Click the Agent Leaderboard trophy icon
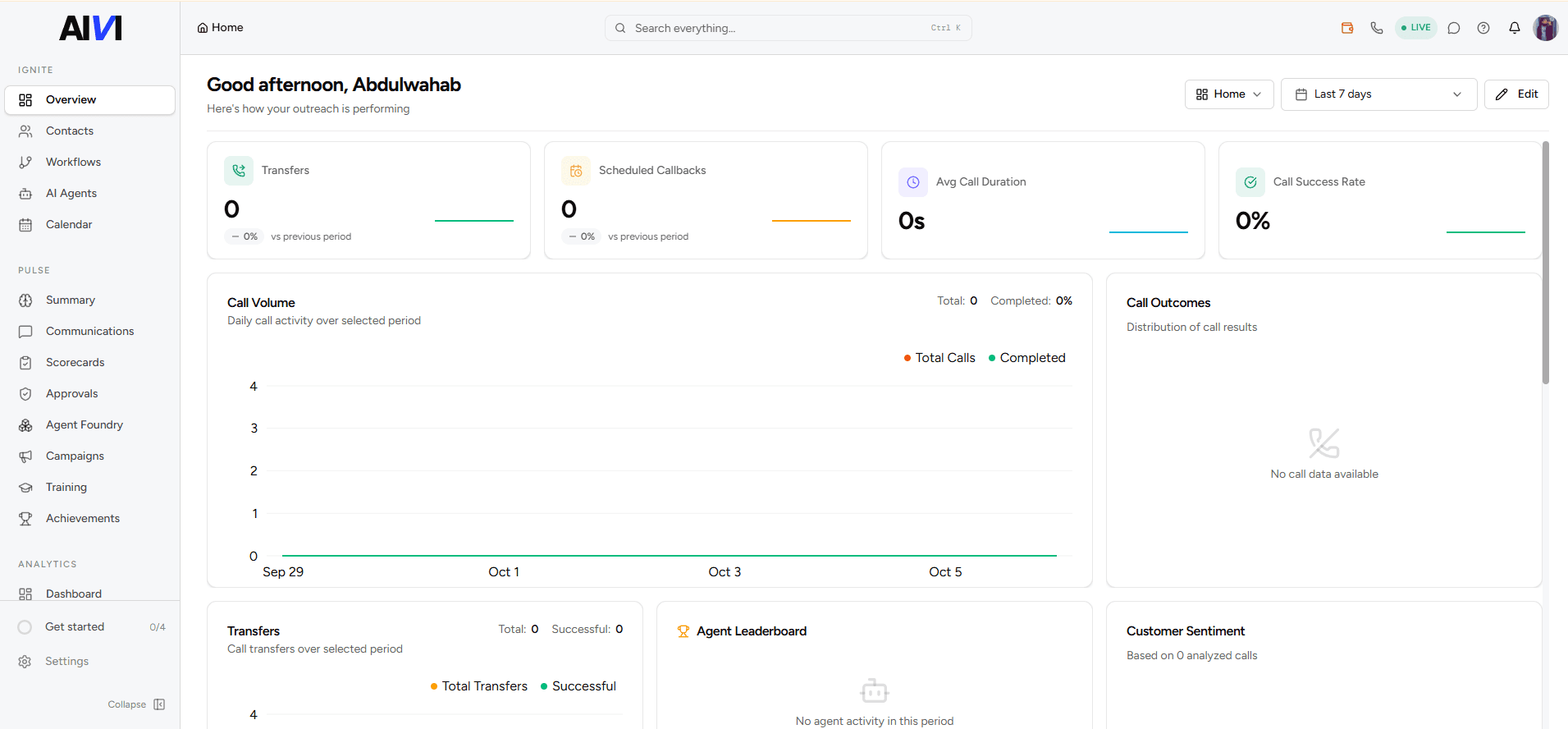The width and height of the screenshot is (1568, 729). pos(683,631)
